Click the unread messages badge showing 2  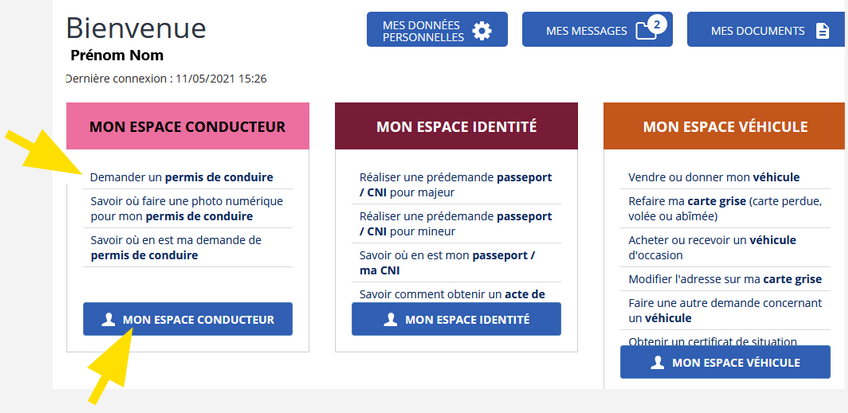[x=657, y=24]
